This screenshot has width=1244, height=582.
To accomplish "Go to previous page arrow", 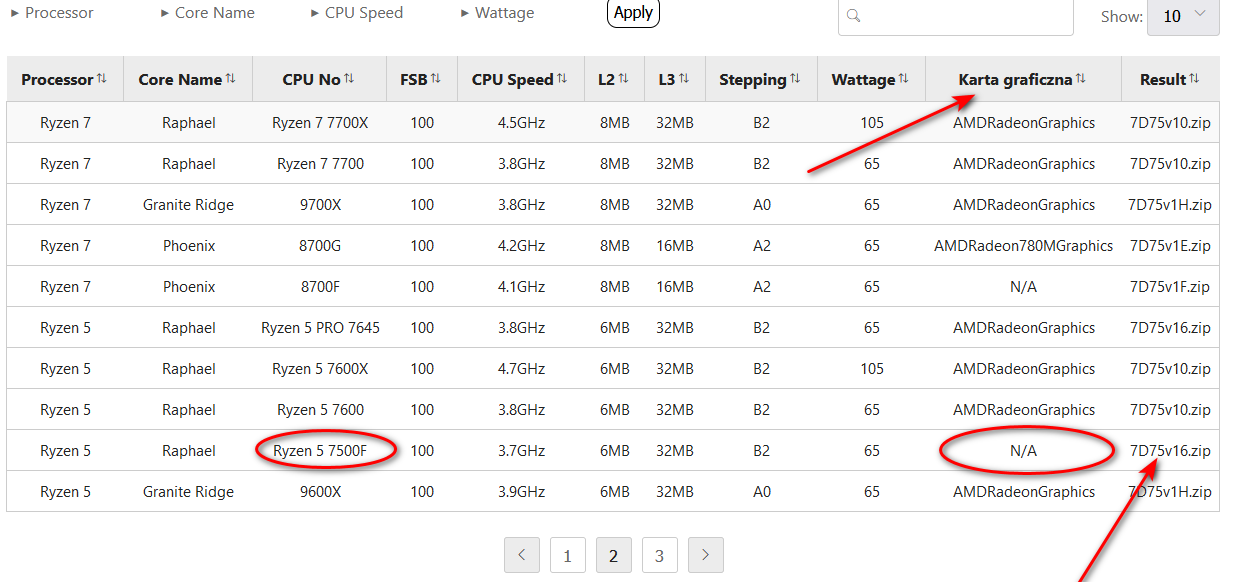I will [x=522, y=556].
